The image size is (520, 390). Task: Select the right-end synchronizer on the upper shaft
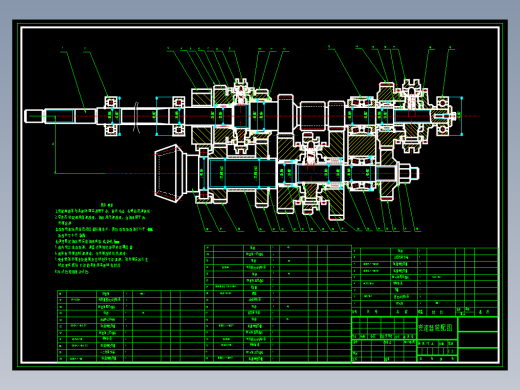(x=411, y=116)
